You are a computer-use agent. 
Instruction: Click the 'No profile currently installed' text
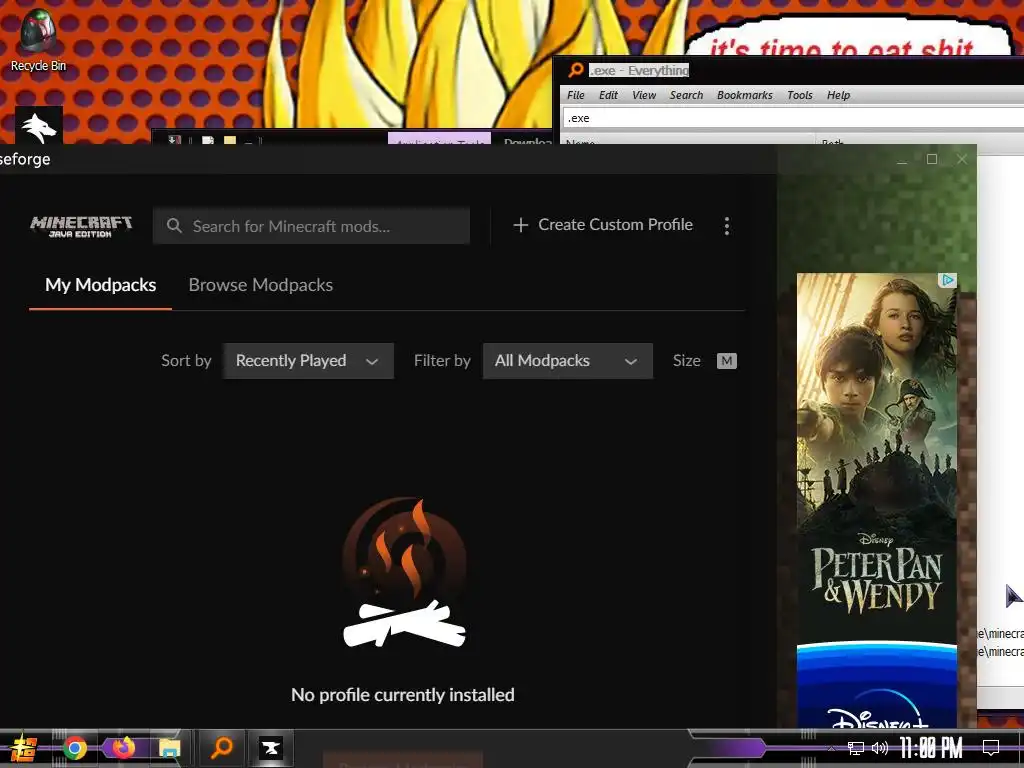point(403,695)
